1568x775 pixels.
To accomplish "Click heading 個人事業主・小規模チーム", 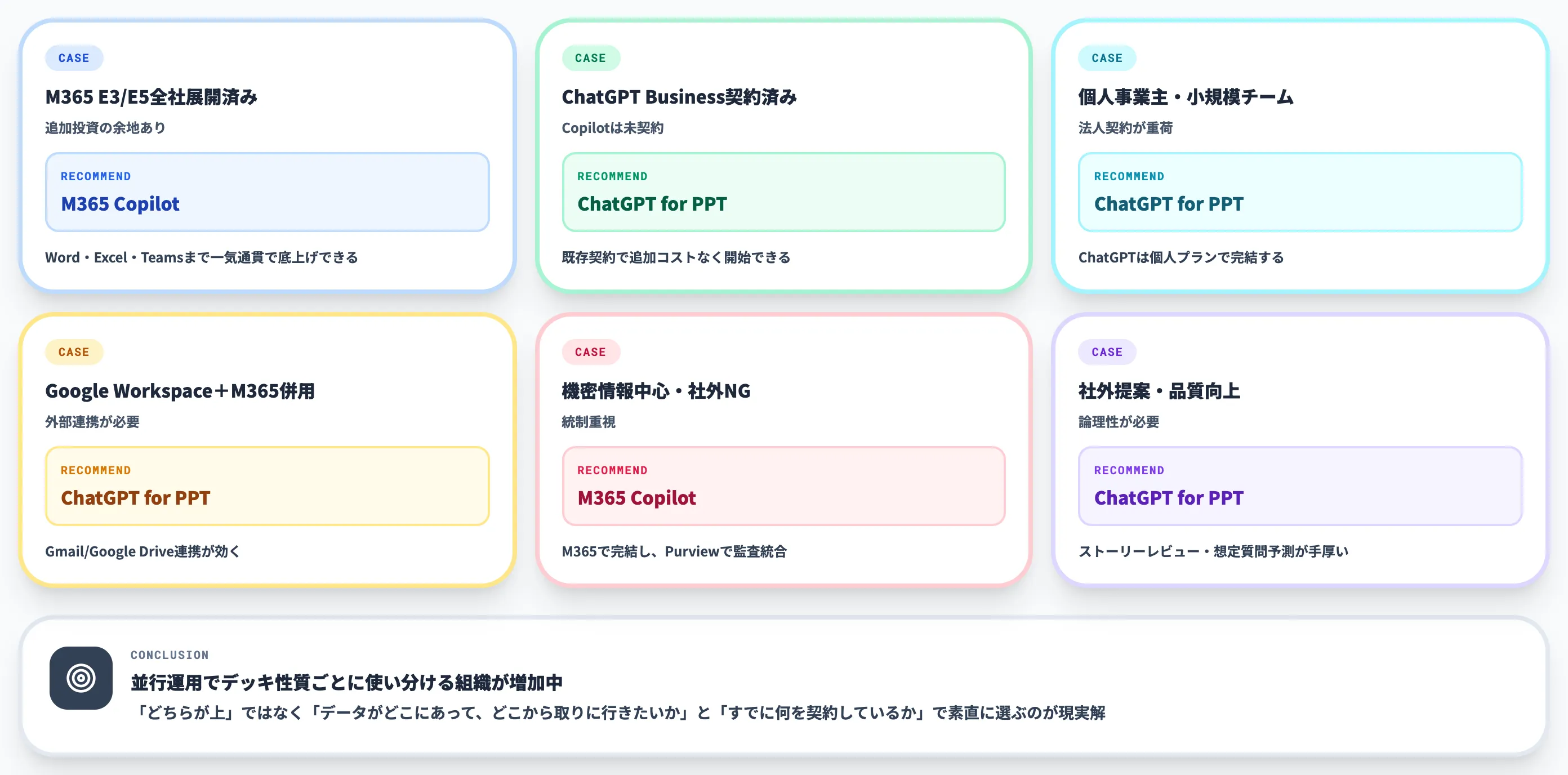I will 1185,97.
